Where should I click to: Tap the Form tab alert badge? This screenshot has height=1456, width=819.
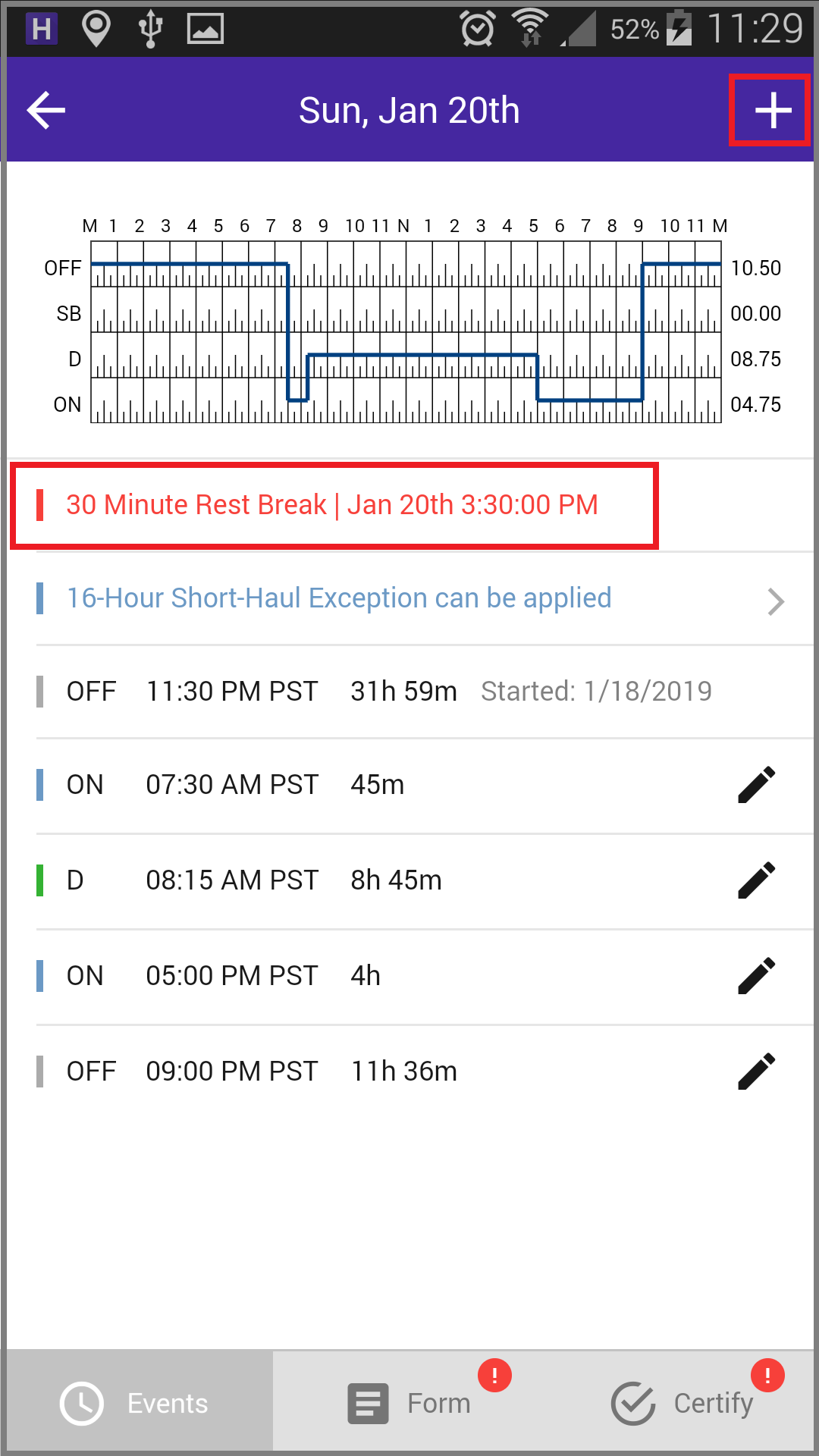coord(494,1375)
